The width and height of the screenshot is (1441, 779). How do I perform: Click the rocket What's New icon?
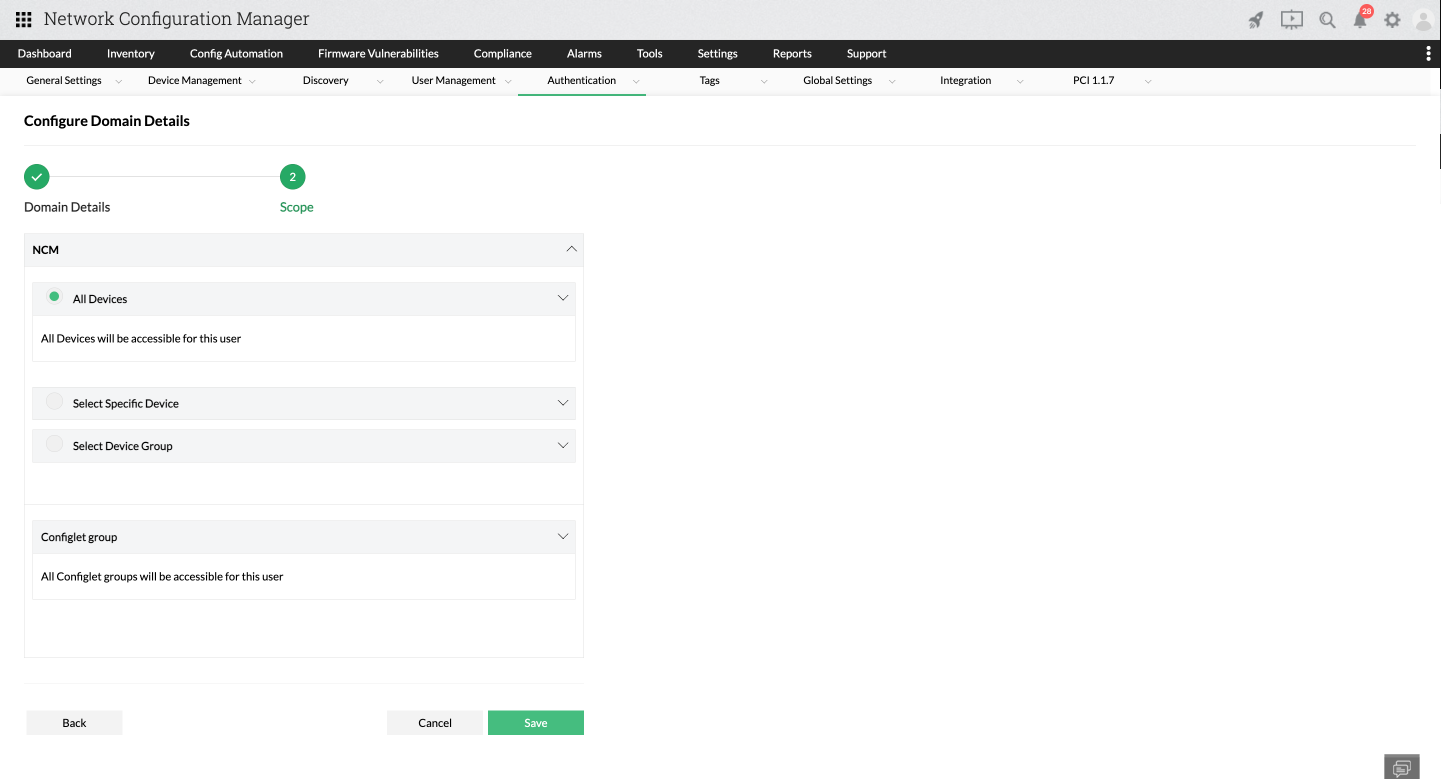(x=1255, y=18)
